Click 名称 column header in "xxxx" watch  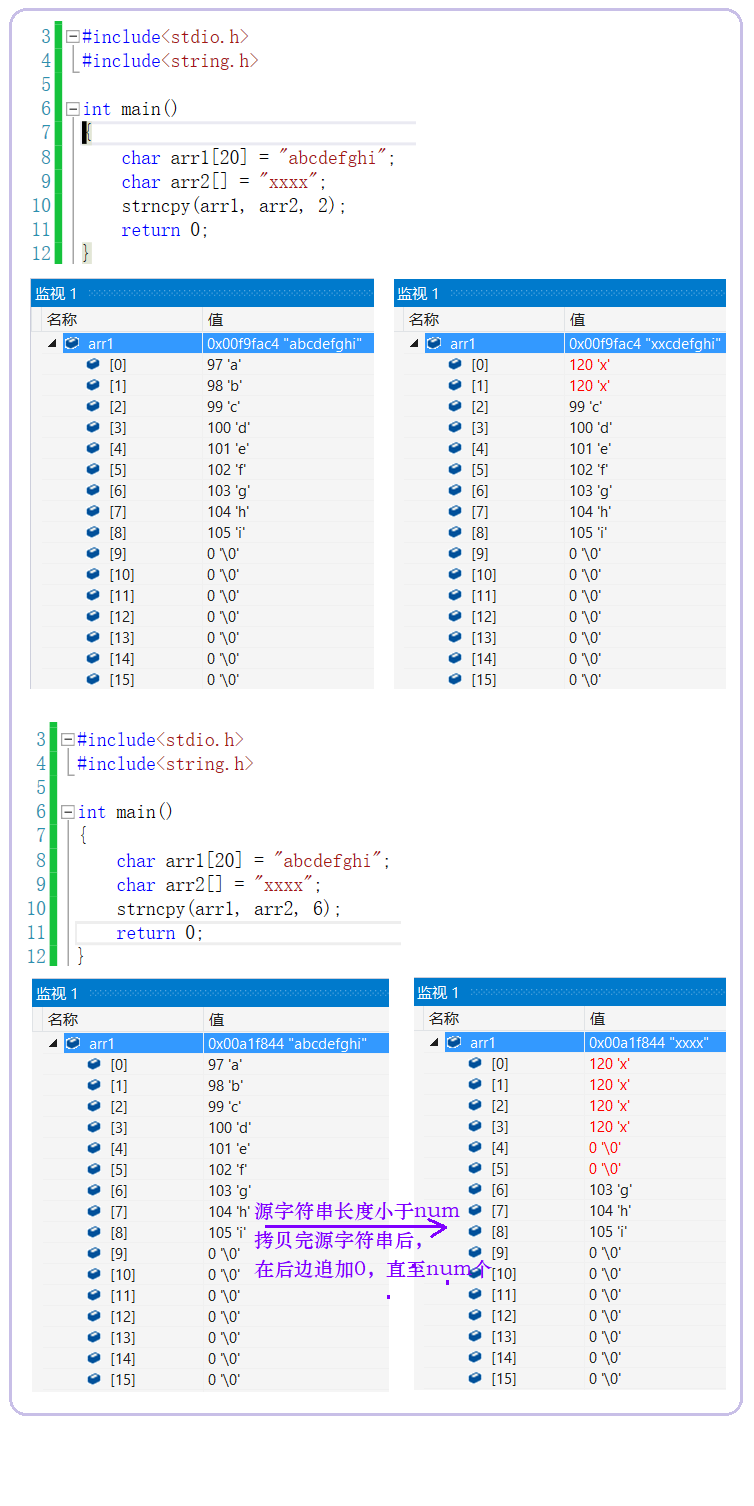point(444,1018)
